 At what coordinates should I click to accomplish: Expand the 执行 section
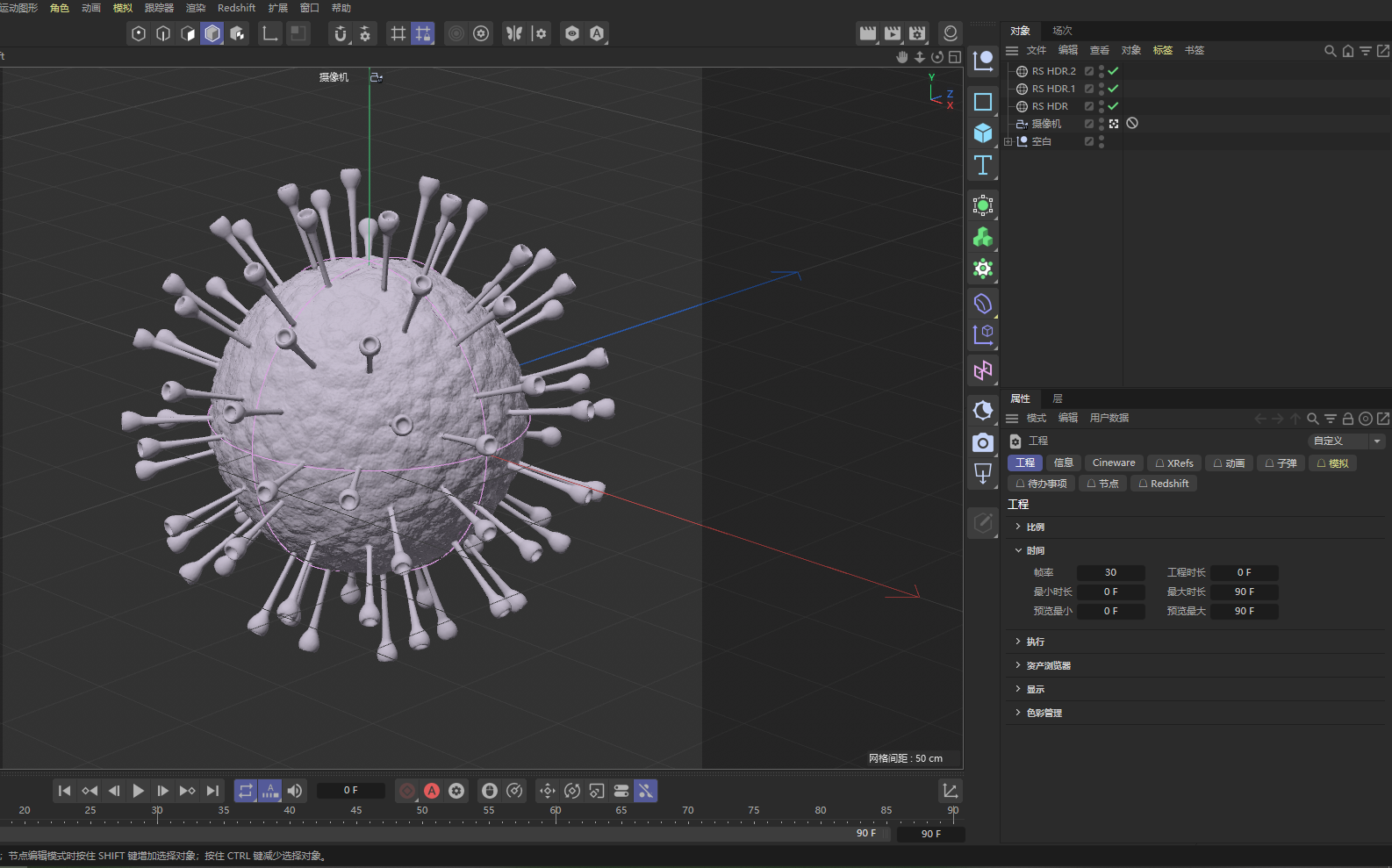coord(1018,642)
